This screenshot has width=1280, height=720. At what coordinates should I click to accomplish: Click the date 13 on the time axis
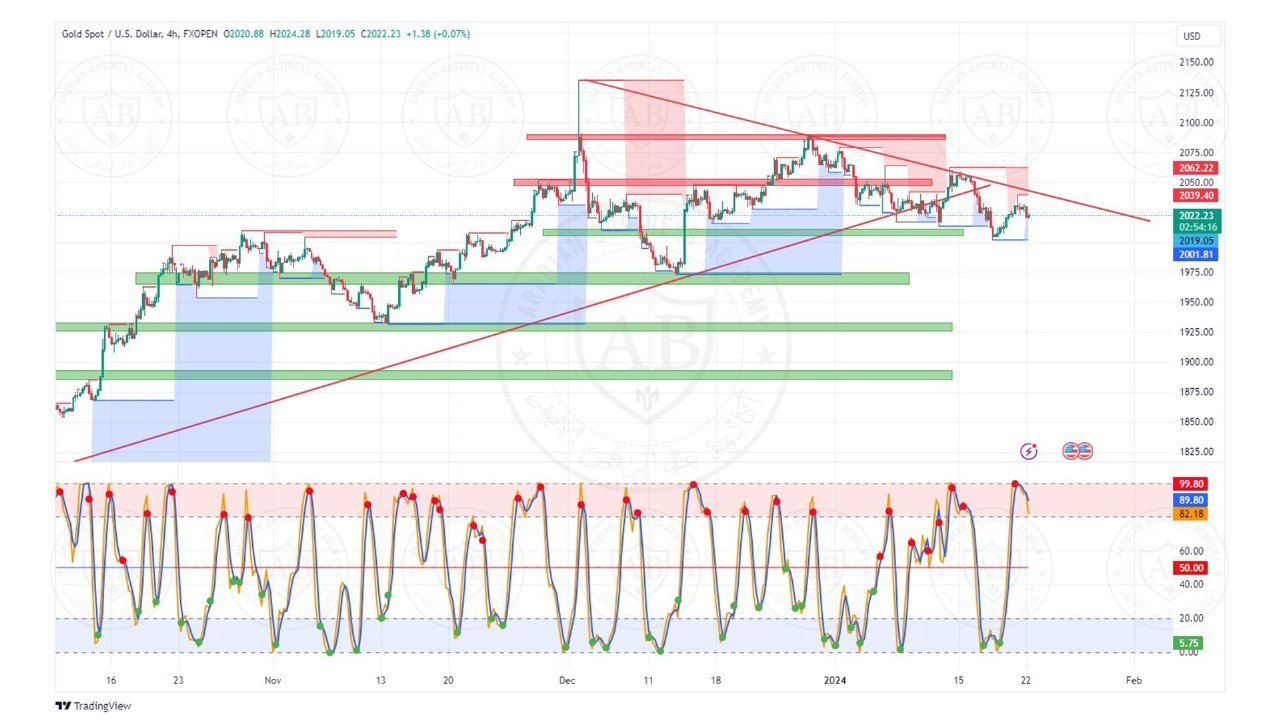point(380,680)
